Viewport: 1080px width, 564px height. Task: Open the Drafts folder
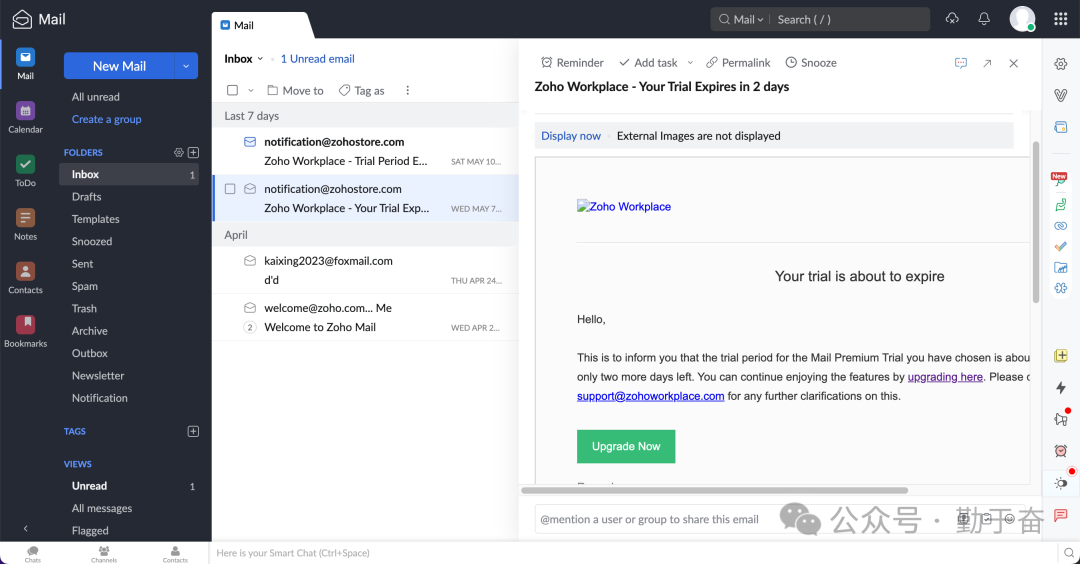[x=87, y=197]
